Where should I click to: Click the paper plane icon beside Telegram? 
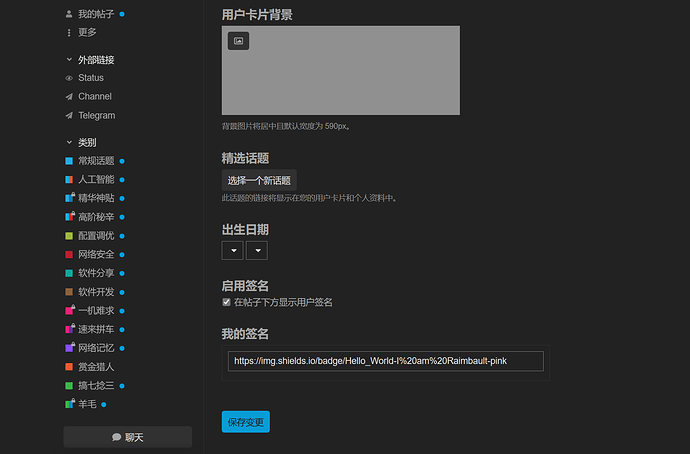(69, 116)
